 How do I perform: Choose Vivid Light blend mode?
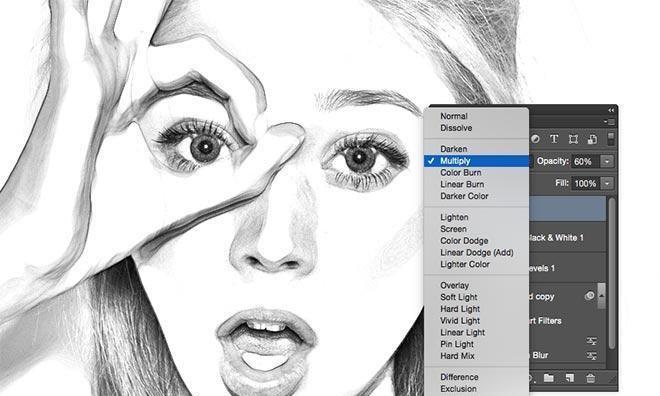coord(476,321)
